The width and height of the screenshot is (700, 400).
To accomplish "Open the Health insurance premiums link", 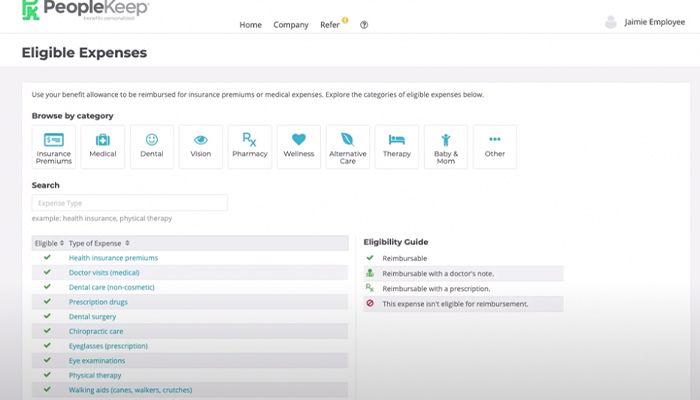I will (113, 258).
